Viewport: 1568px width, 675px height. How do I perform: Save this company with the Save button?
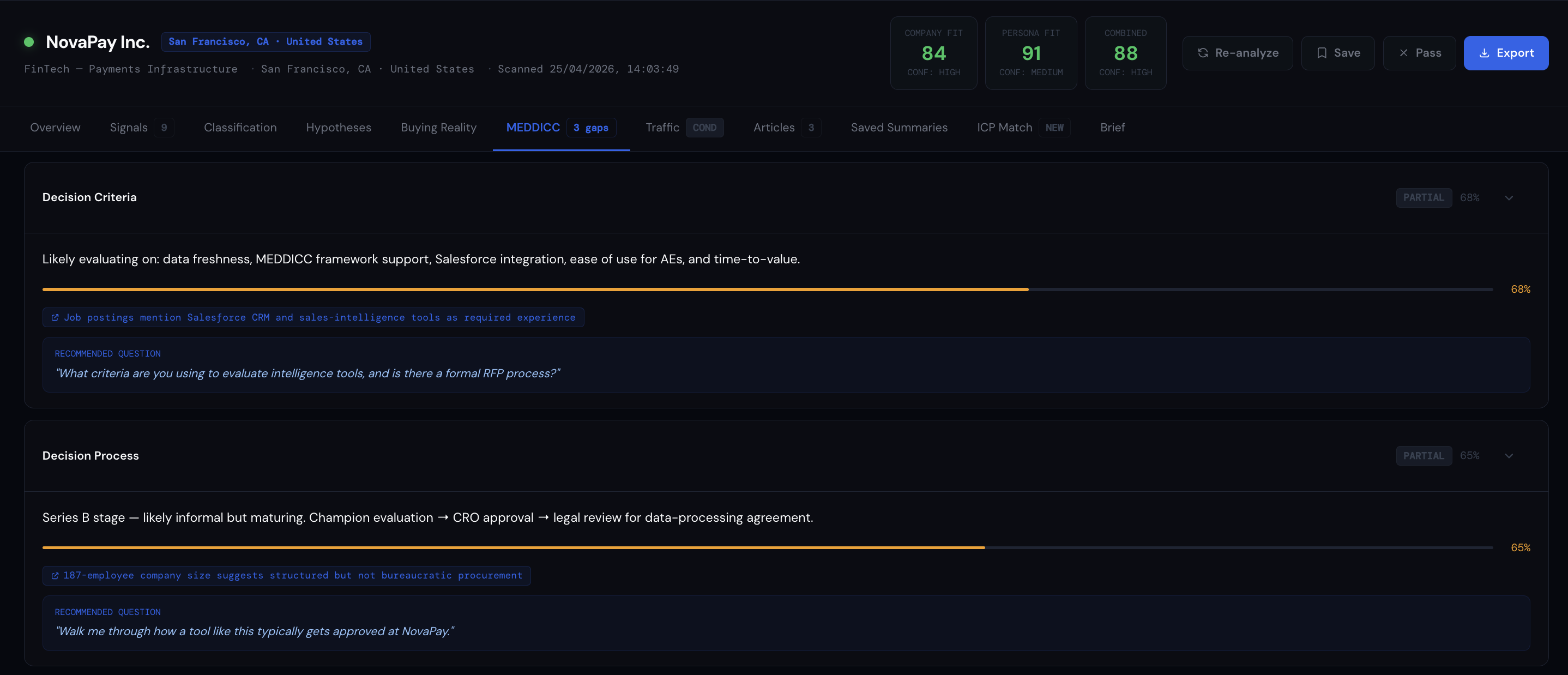pos(1338,53)
